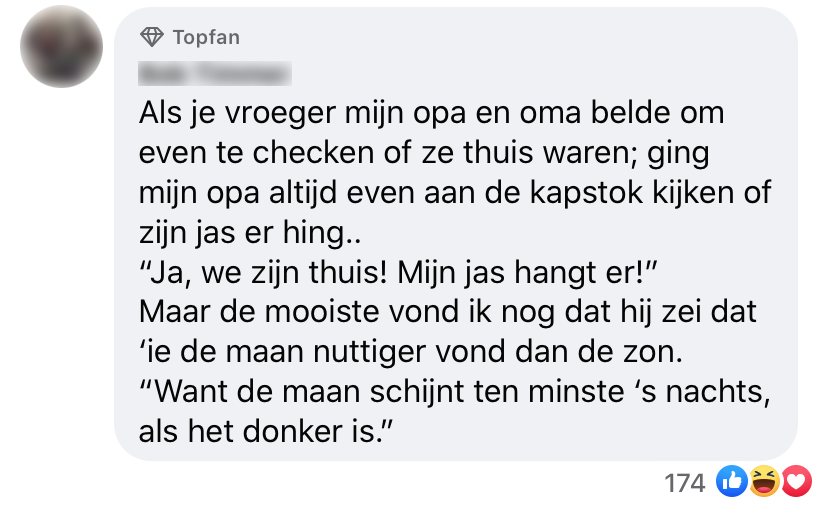826x505 pixels.
Task: Click the laughing Haha reaction emoji
Action: point(765,483)
